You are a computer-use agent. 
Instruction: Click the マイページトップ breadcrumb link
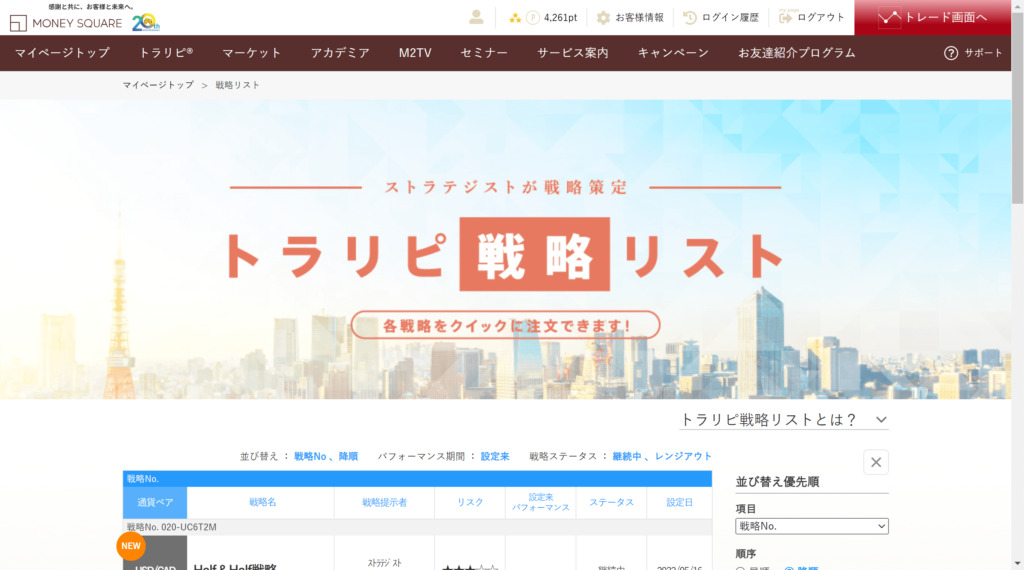(x=158, y=85)
